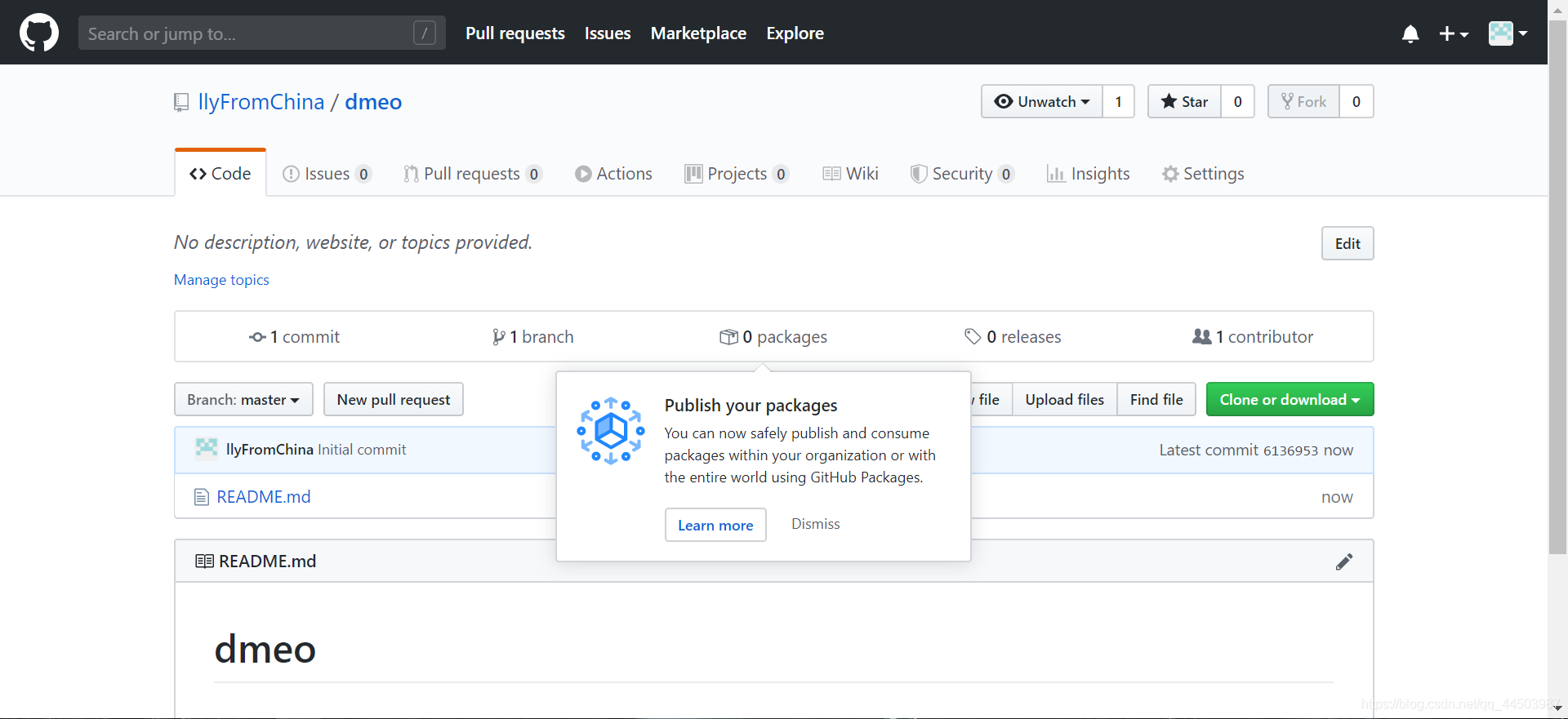Click the stars count of 0
Image resolution: width=1568 pixels, height=719 pixels.
pyautogui.click(x=1238, y=101)
